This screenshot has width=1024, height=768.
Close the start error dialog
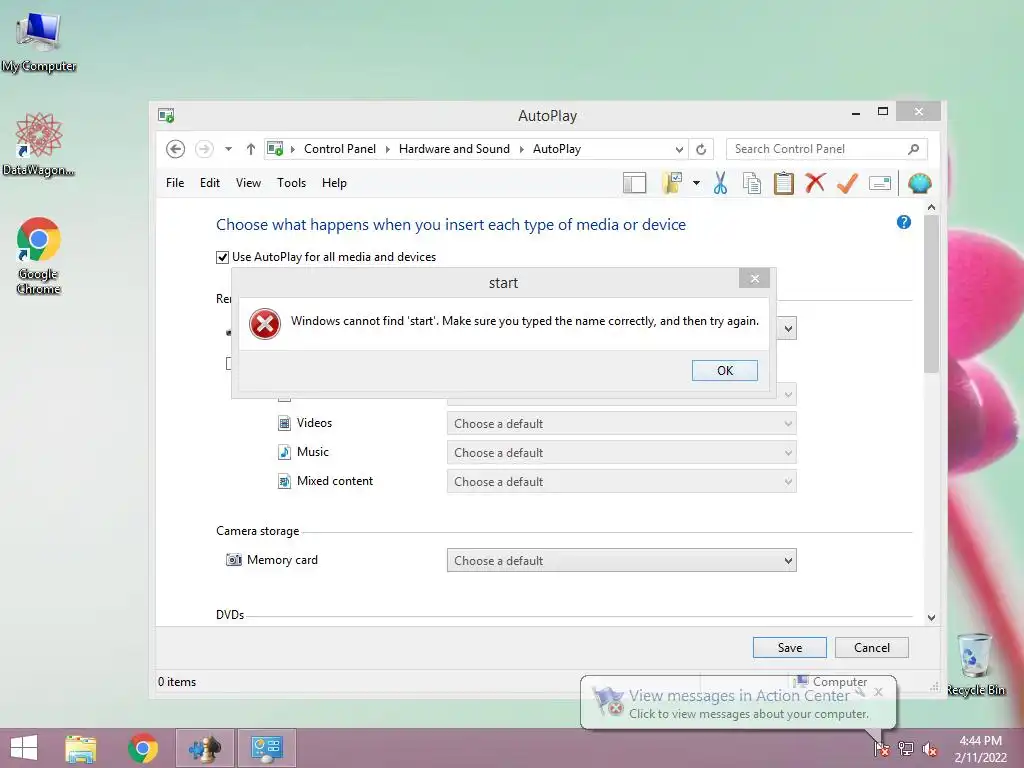pos(755,279)
